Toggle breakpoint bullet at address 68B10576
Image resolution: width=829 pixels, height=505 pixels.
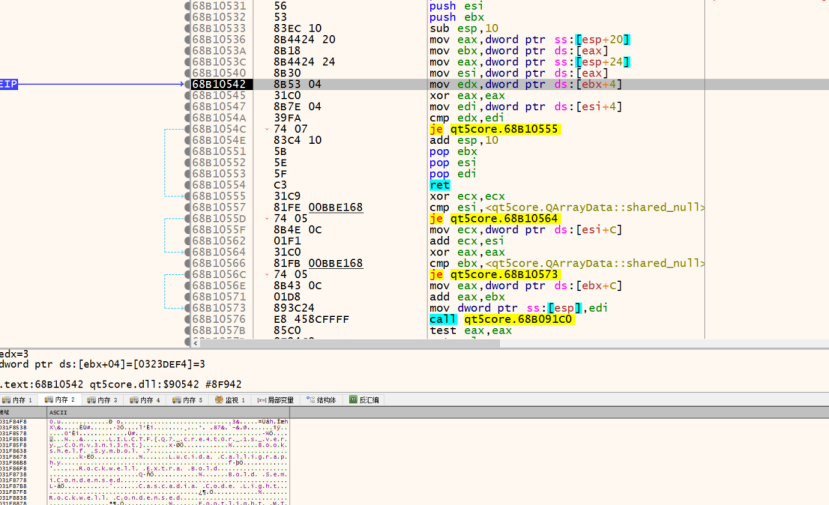(186, 319)
